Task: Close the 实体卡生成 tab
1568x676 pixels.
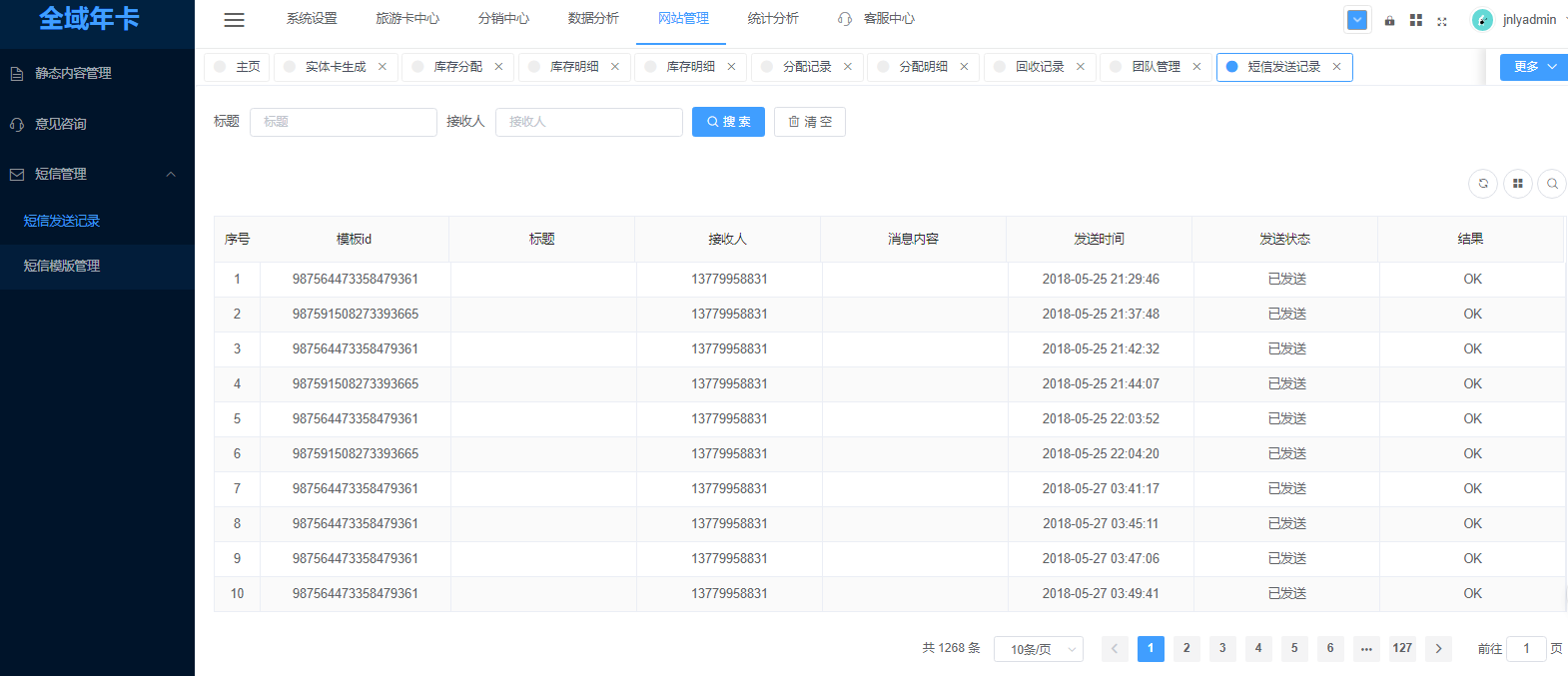Action: pyautogui.click(x=383, y=67)
